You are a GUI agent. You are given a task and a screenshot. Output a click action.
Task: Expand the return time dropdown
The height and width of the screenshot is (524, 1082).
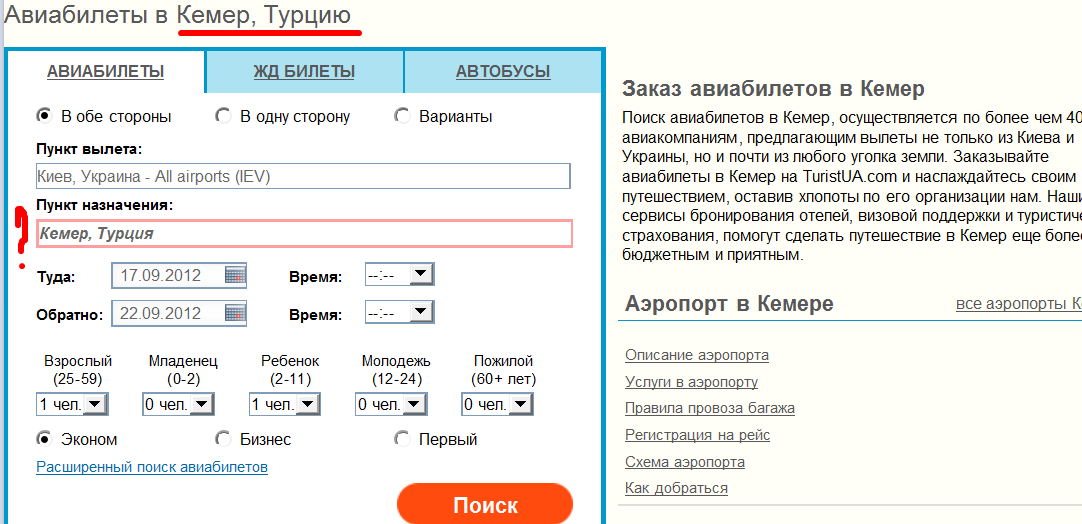pos(421,313)
